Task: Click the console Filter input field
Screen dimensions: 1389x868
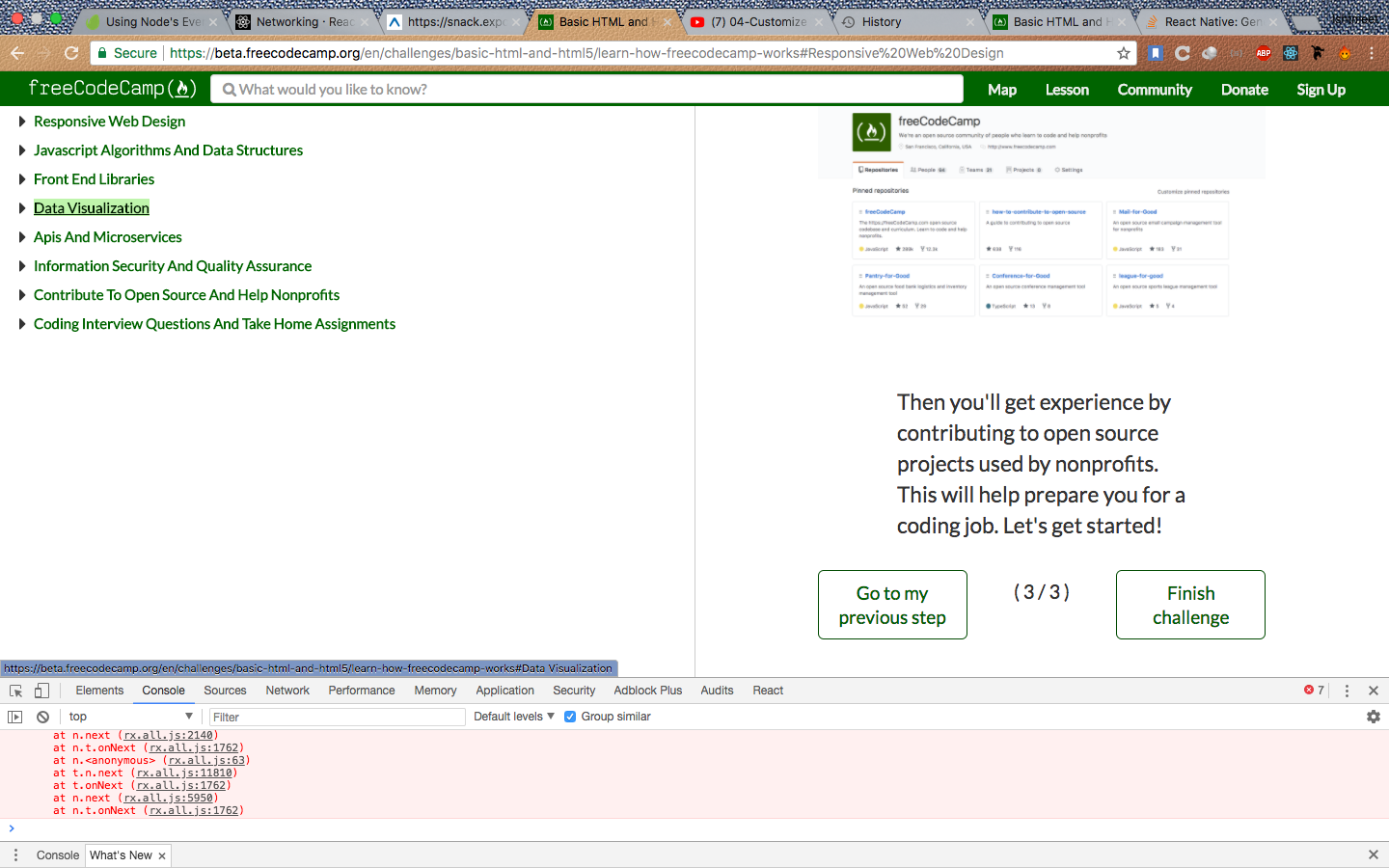Action: [338, 717]
